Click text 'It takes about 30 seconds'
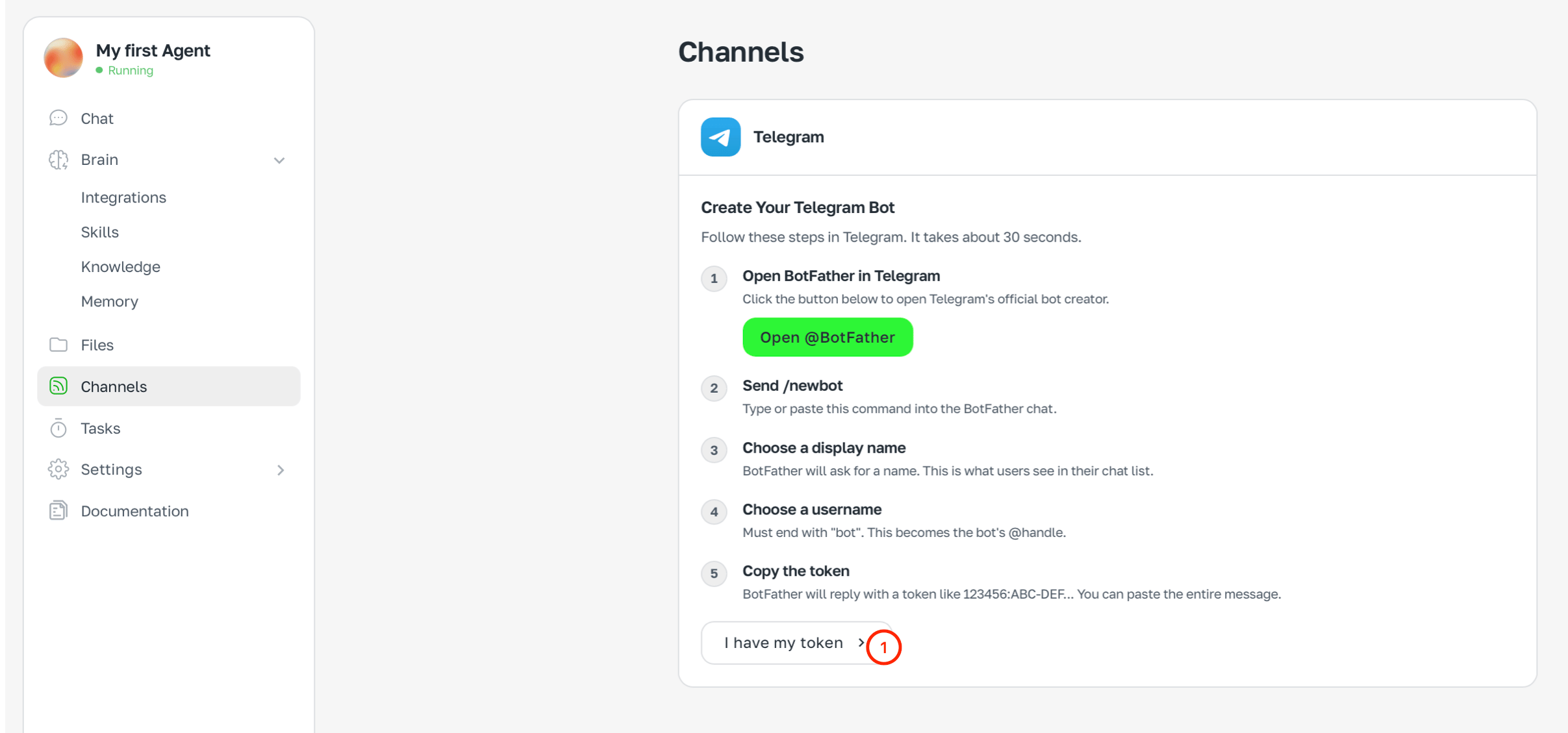Viewport: 1568px width, 733px height. tap(994, 238)
